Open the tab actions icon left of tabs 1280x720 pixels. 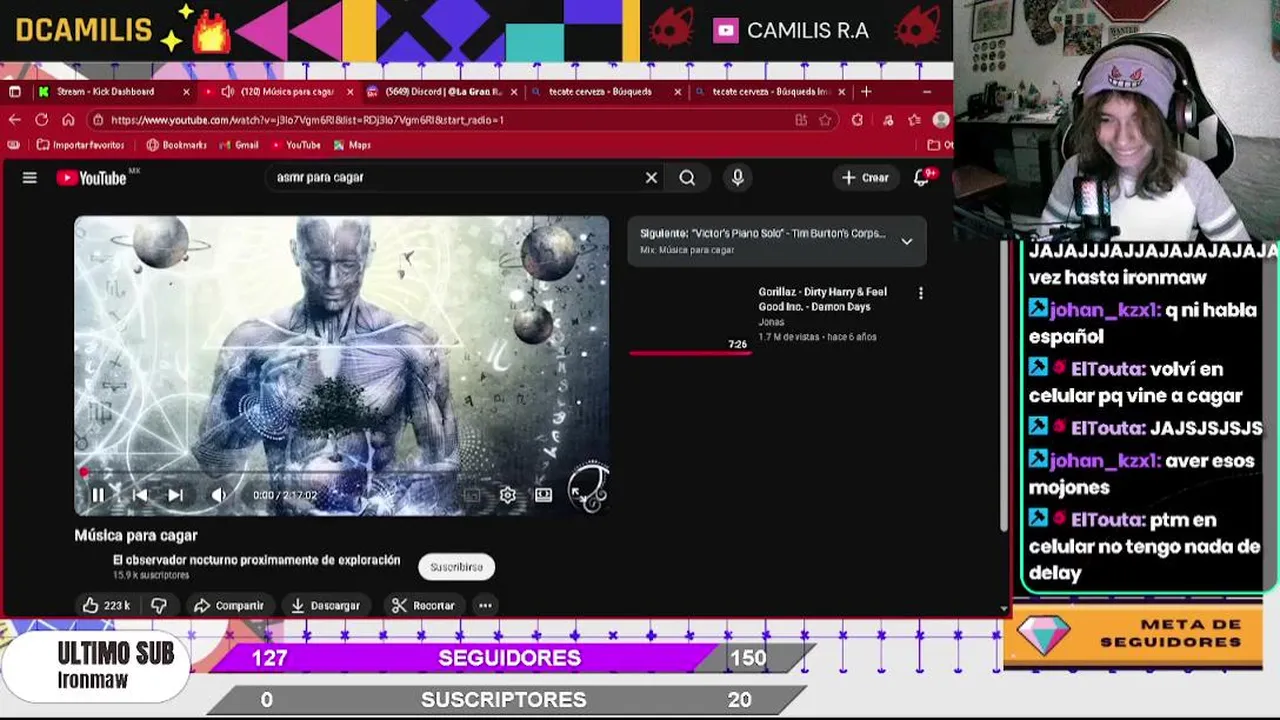point(14,91)
